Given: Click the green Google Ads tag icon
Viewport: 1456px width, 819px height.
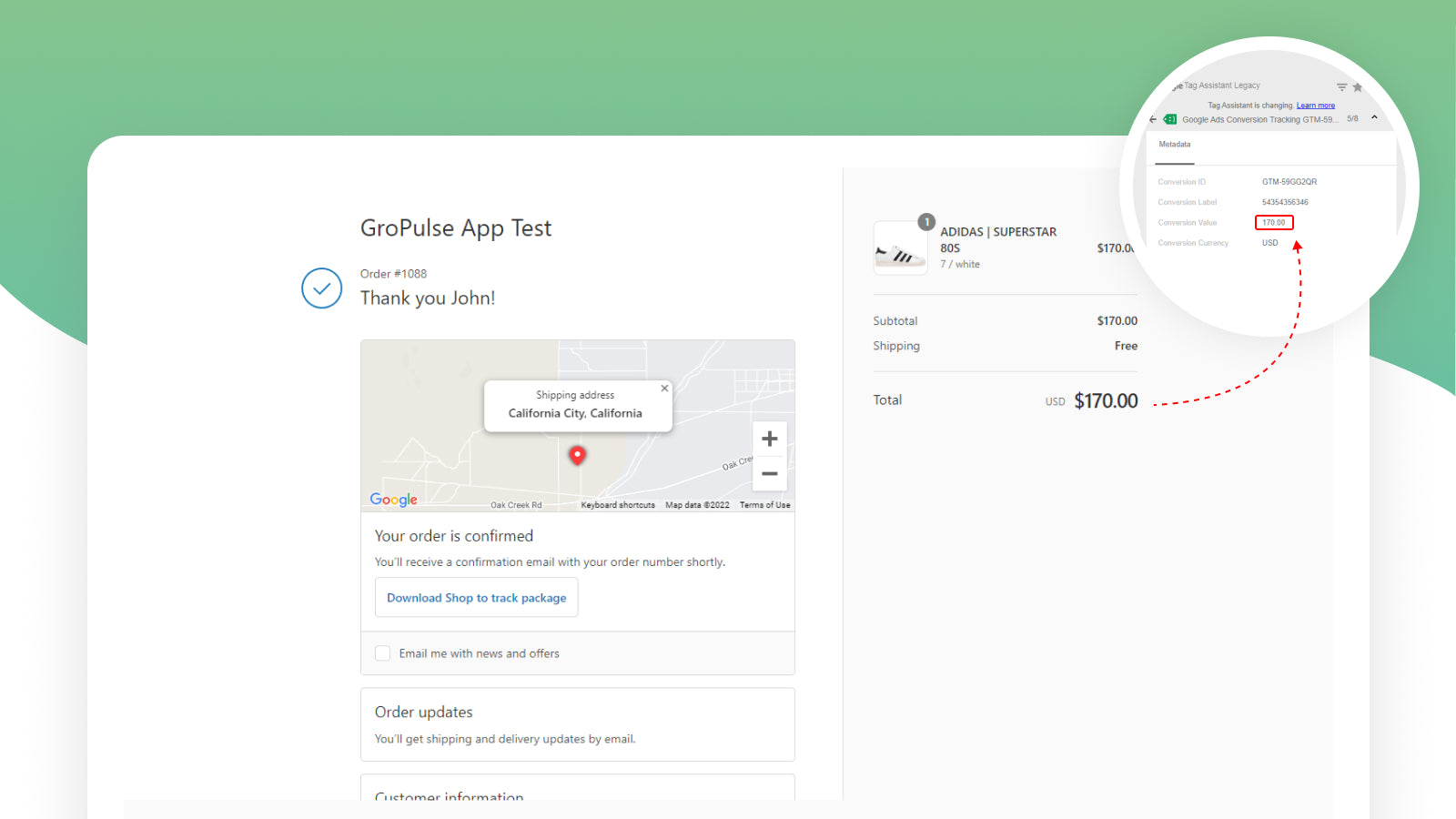Looking at the screenshot, I should (1170, 119).
